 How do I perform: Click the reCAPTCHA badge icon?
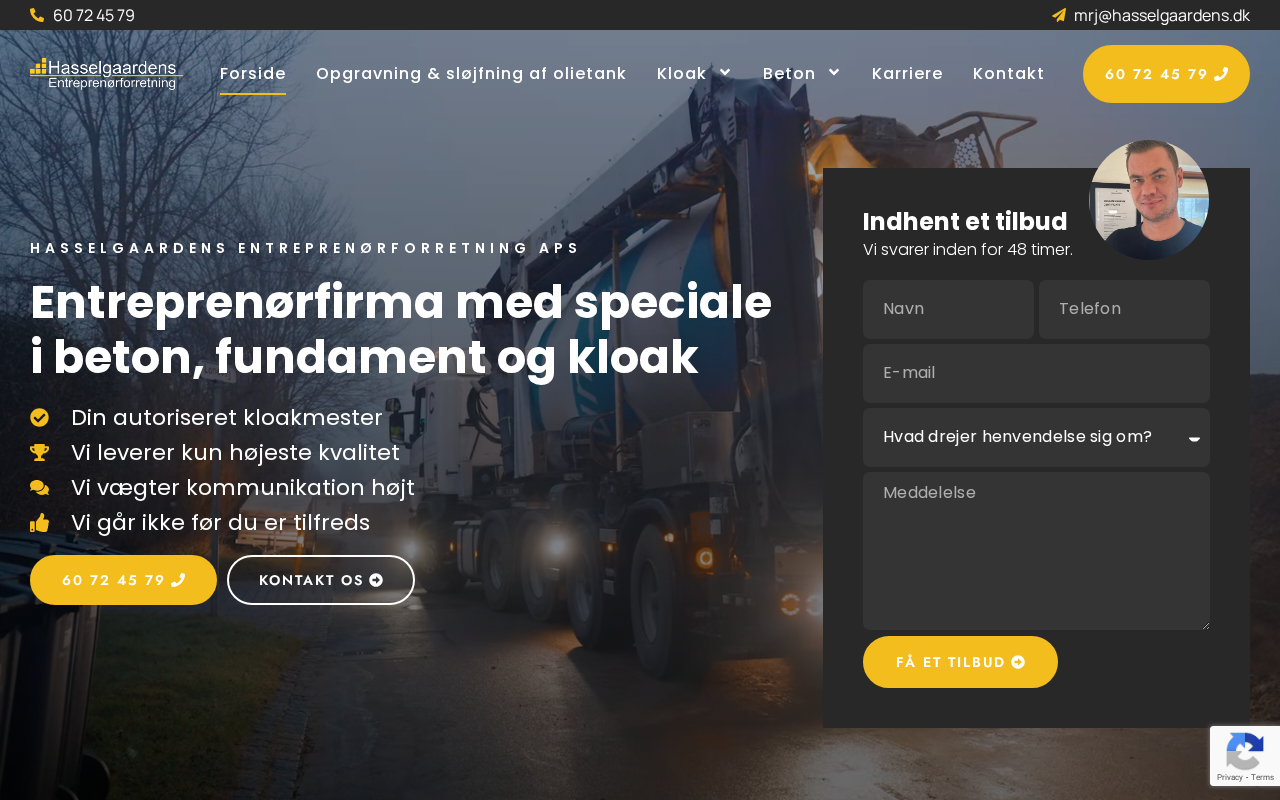pyautogui.click(x=1245, y=756)
